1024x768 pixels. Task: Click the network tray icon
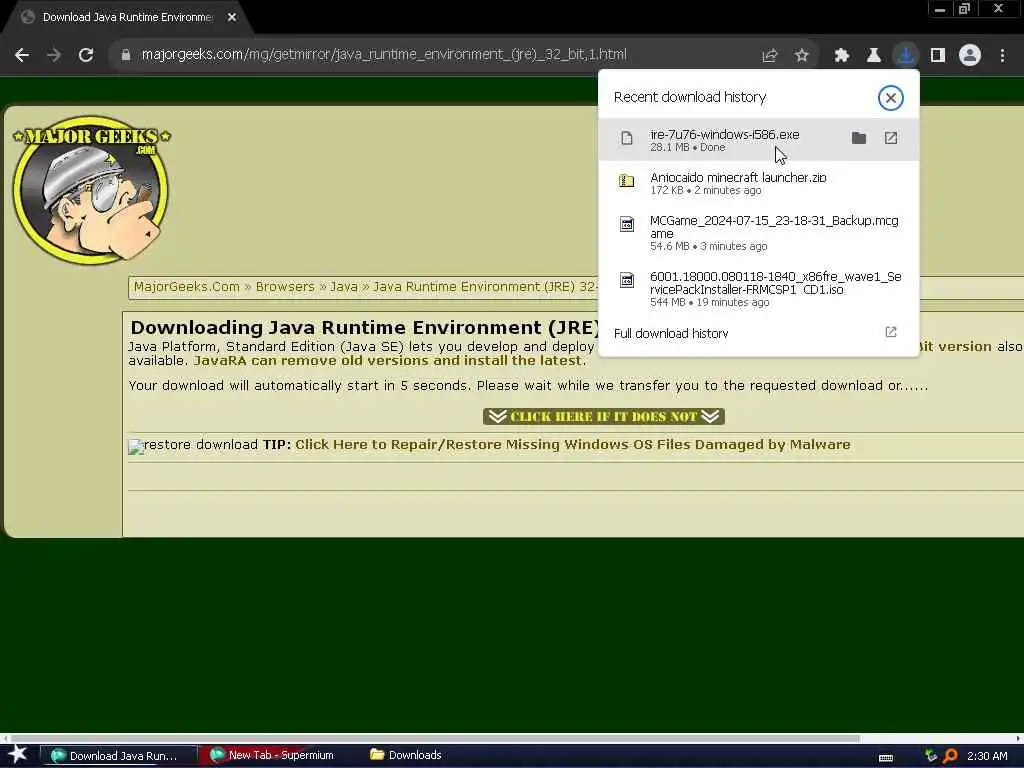[931, 756]
